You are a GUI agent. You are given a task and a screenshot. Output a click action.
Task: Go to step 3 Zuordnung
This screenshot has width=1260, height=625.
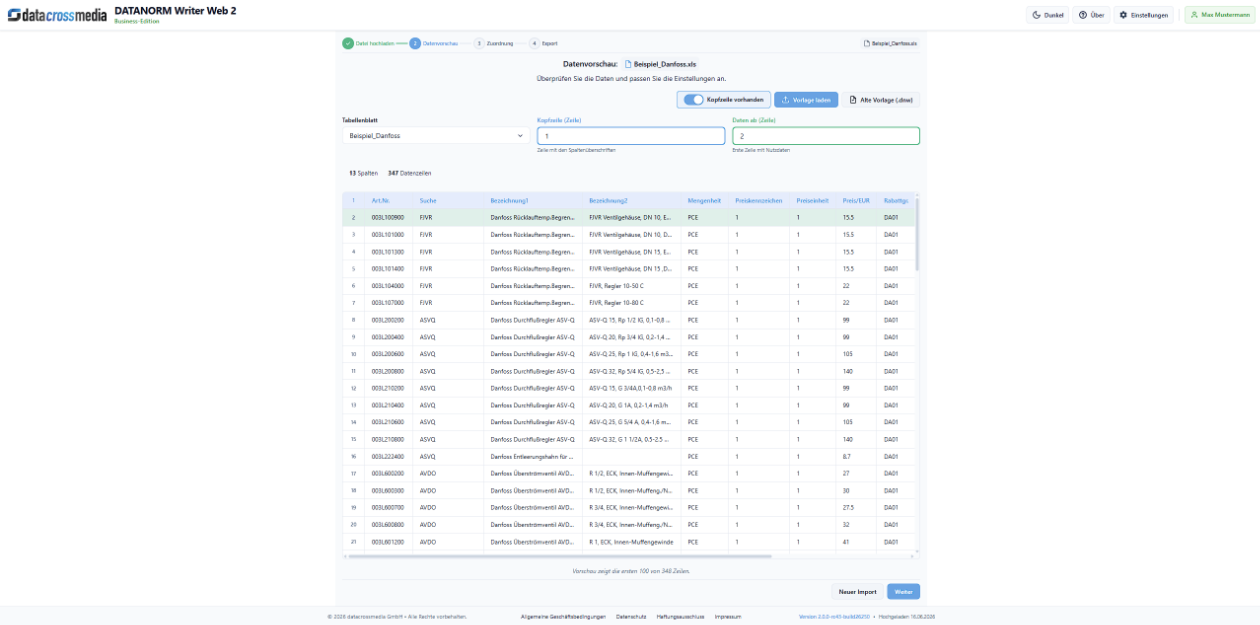pyautogui.click(x=494, y=44)
